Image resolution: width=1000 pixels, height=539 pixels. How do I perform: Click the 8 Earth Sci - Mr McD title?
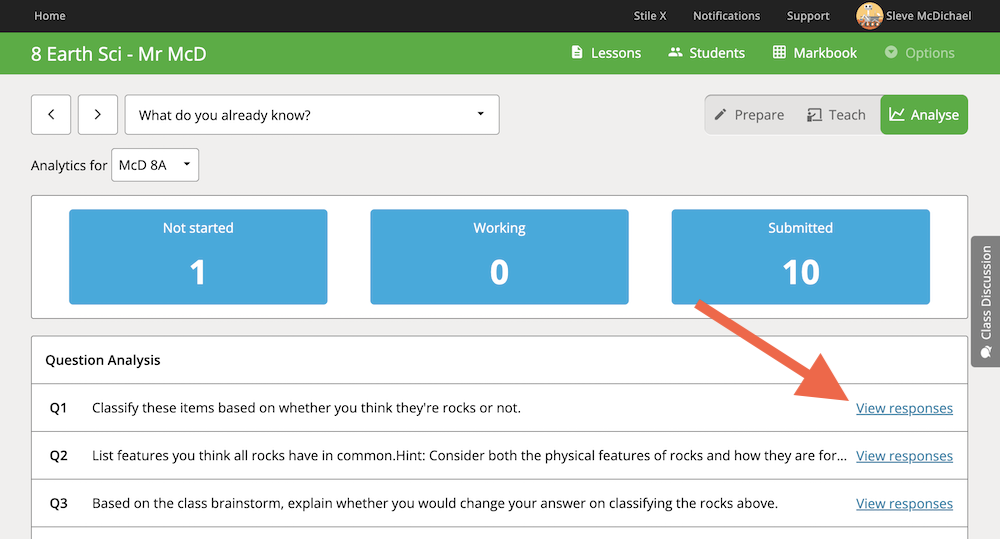coord(119,54)
